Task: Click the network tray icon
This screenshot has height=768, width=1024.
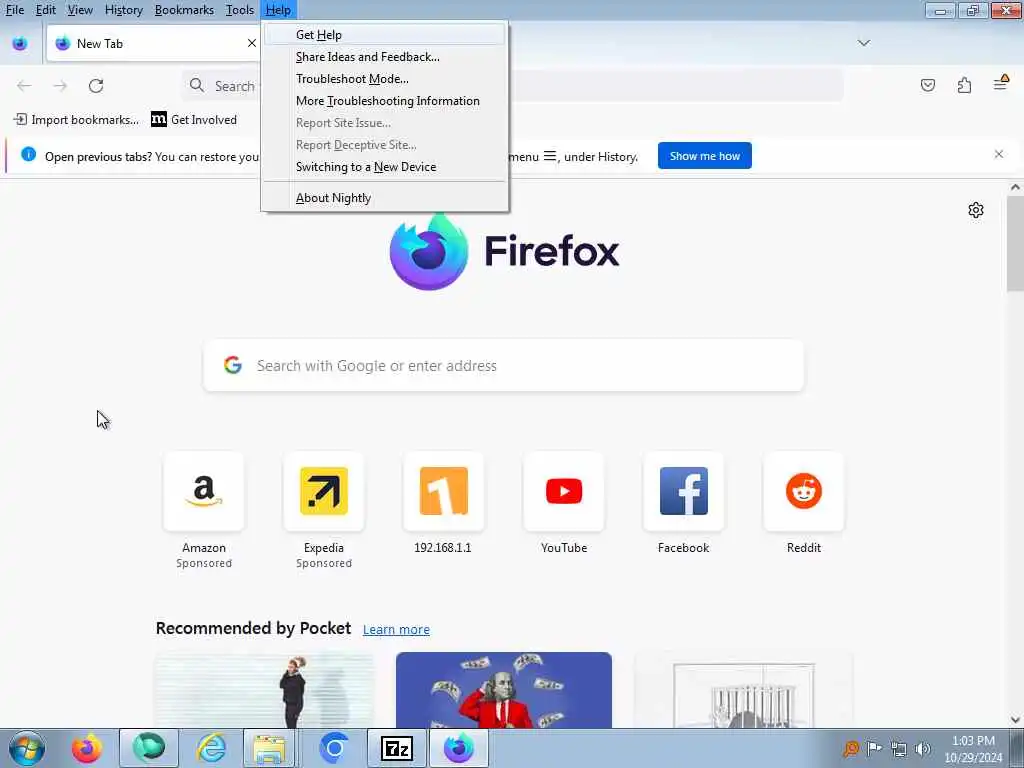Action: coord(899,749)
